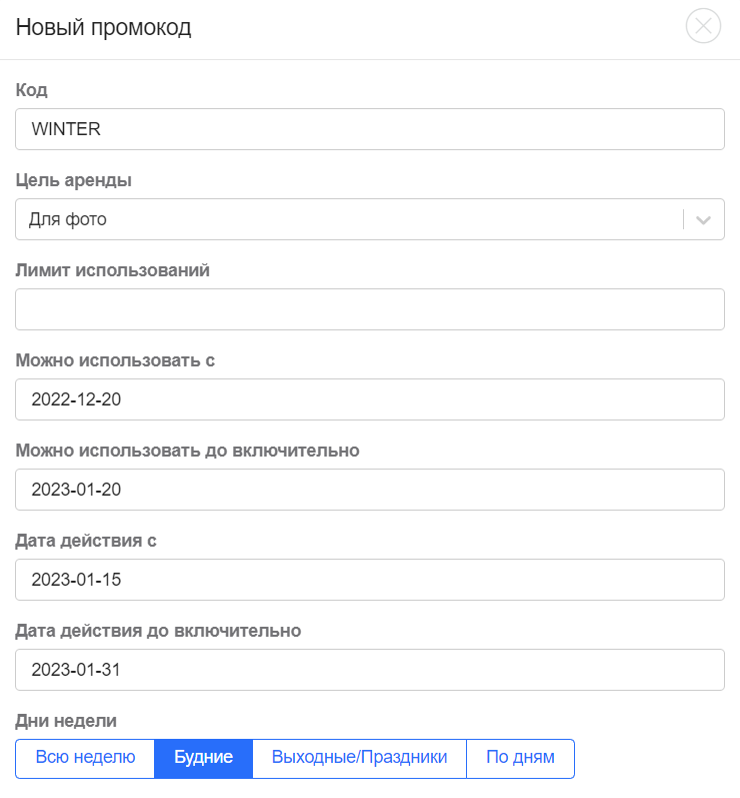Viewport: 740px width, 798px height.
Task: Click the Дата действия с label
Action: tap(86, 540)
